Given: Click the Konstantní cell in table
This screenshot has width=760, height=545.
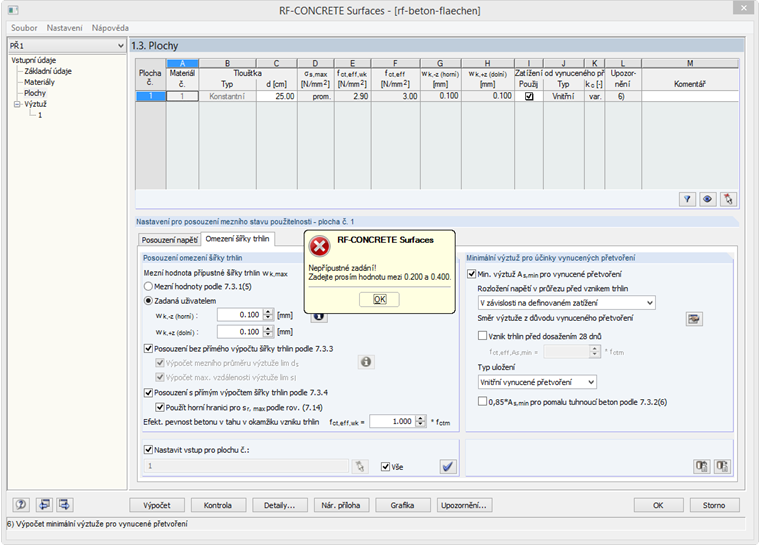Looking at the screenshot, I should pos(227,96).
